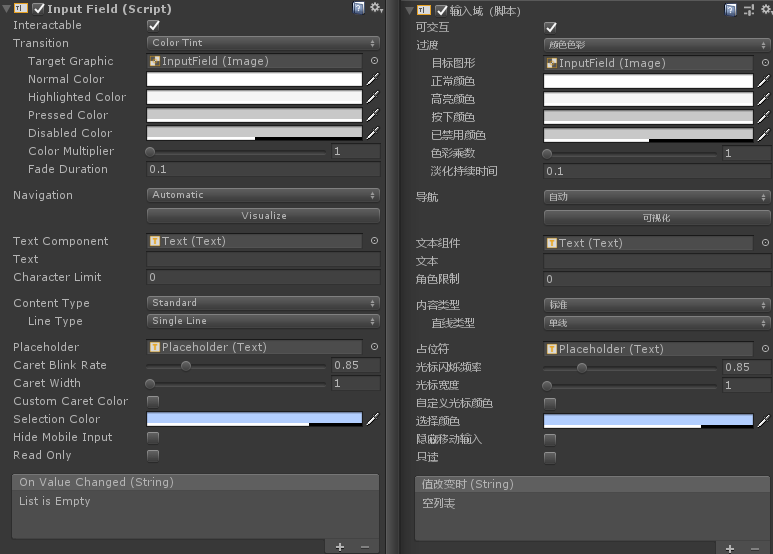773x554 pixels.
Task: Click eyedropper next to 正常颜色
Action: [x=764, y=81]
